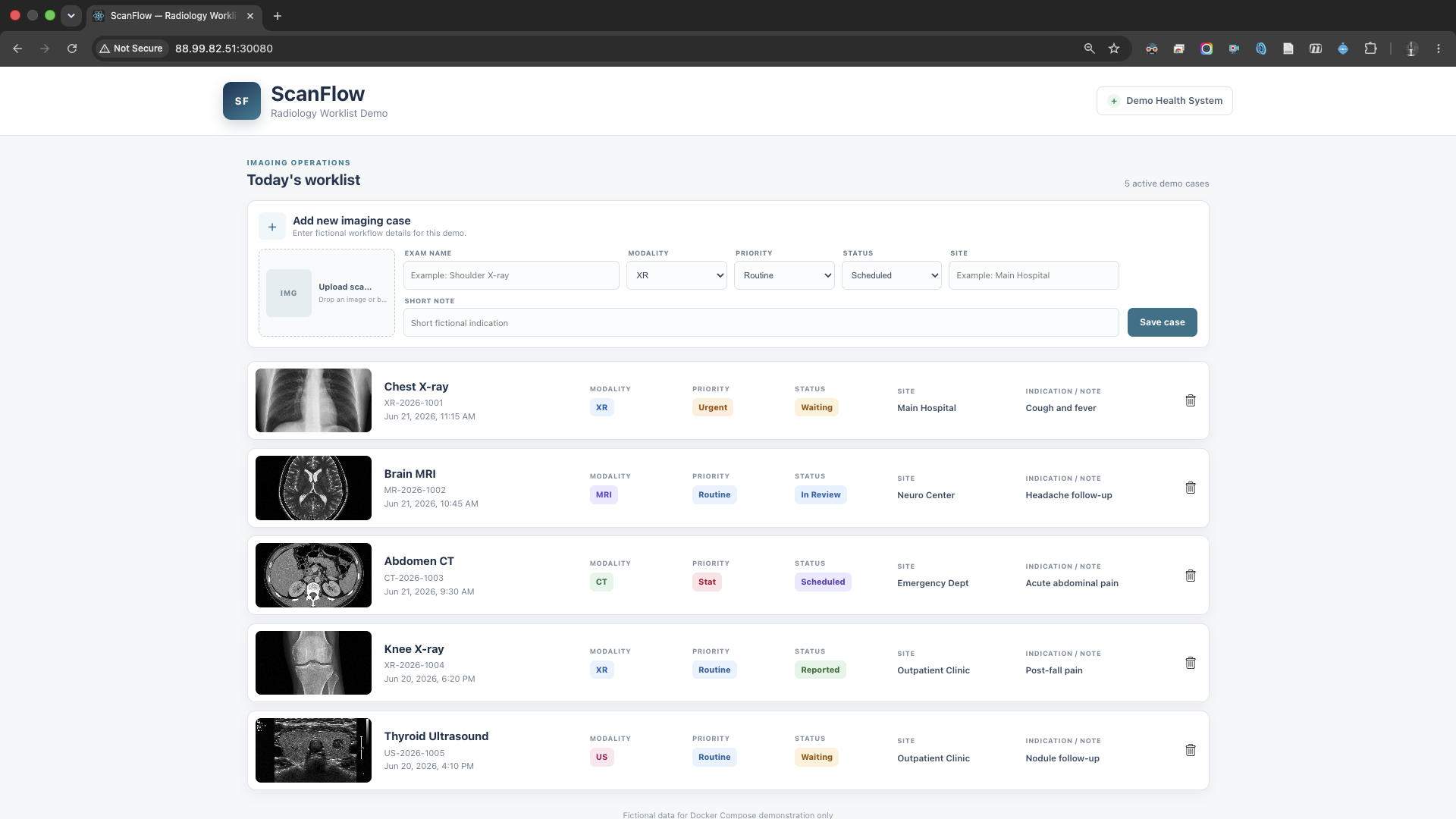
Task: Click accession number CT-2026-1003
Action: pos(414,578)
